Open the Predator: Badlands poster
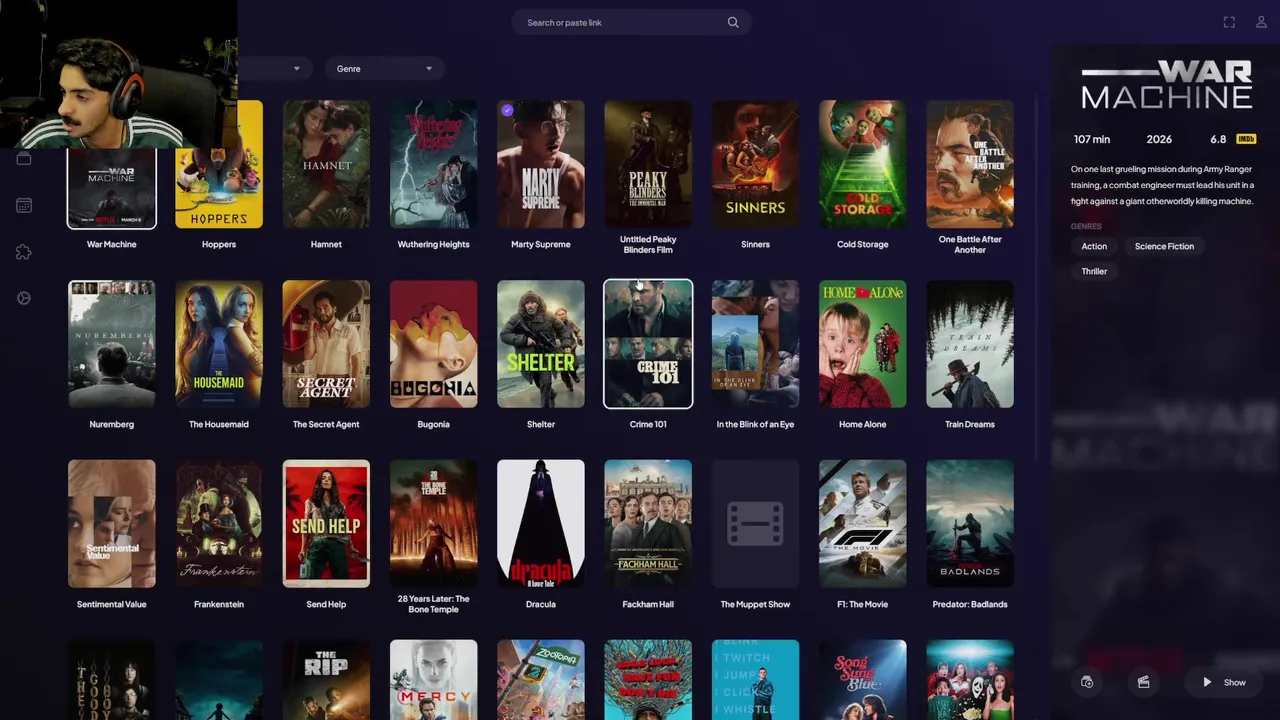This screenshot has width=1280, height=720. pos(970,524)
